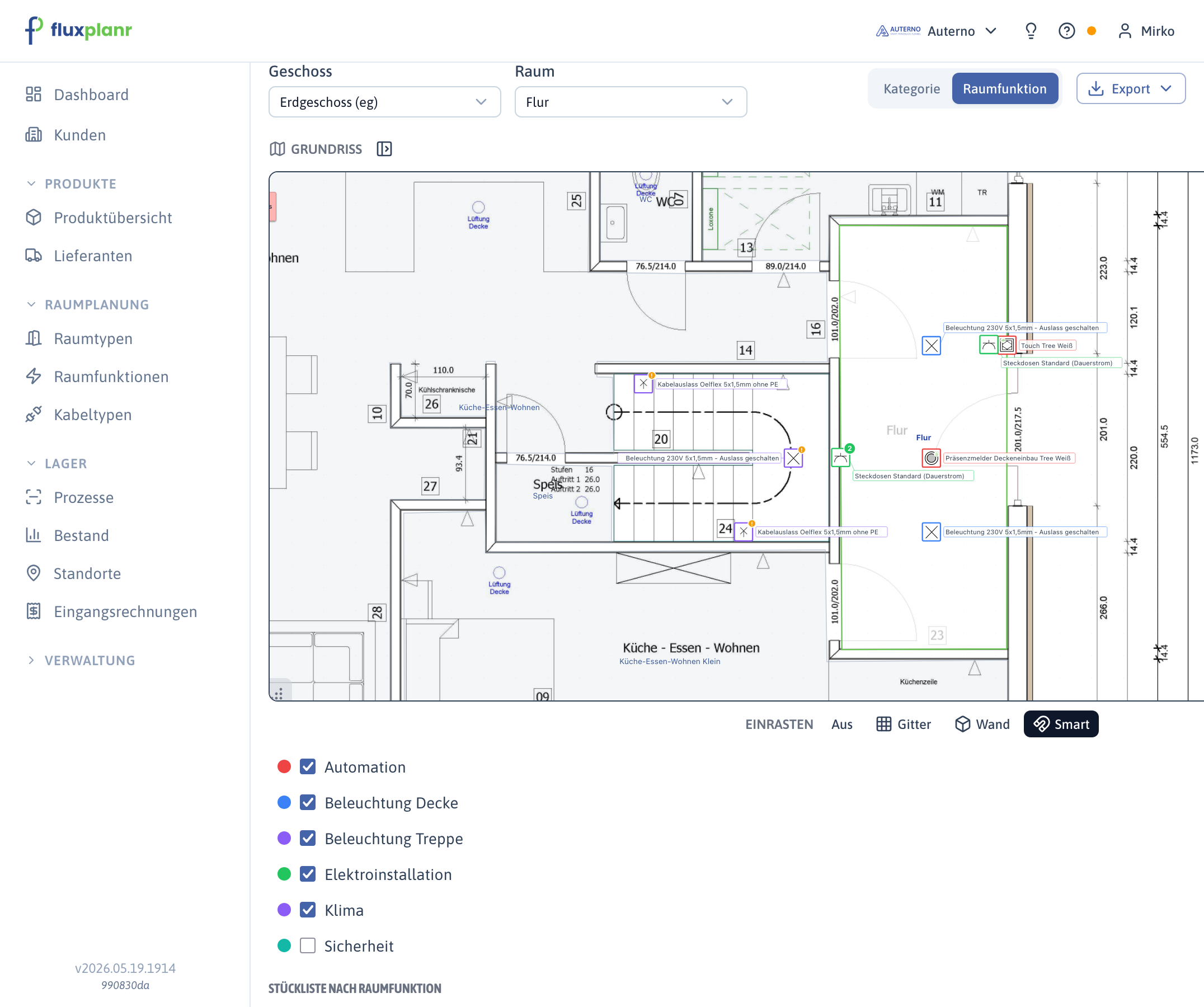Click the orange status indicator dot
The width and height of the screenshot is (1204, 1007).
[x=1091, y=31]
